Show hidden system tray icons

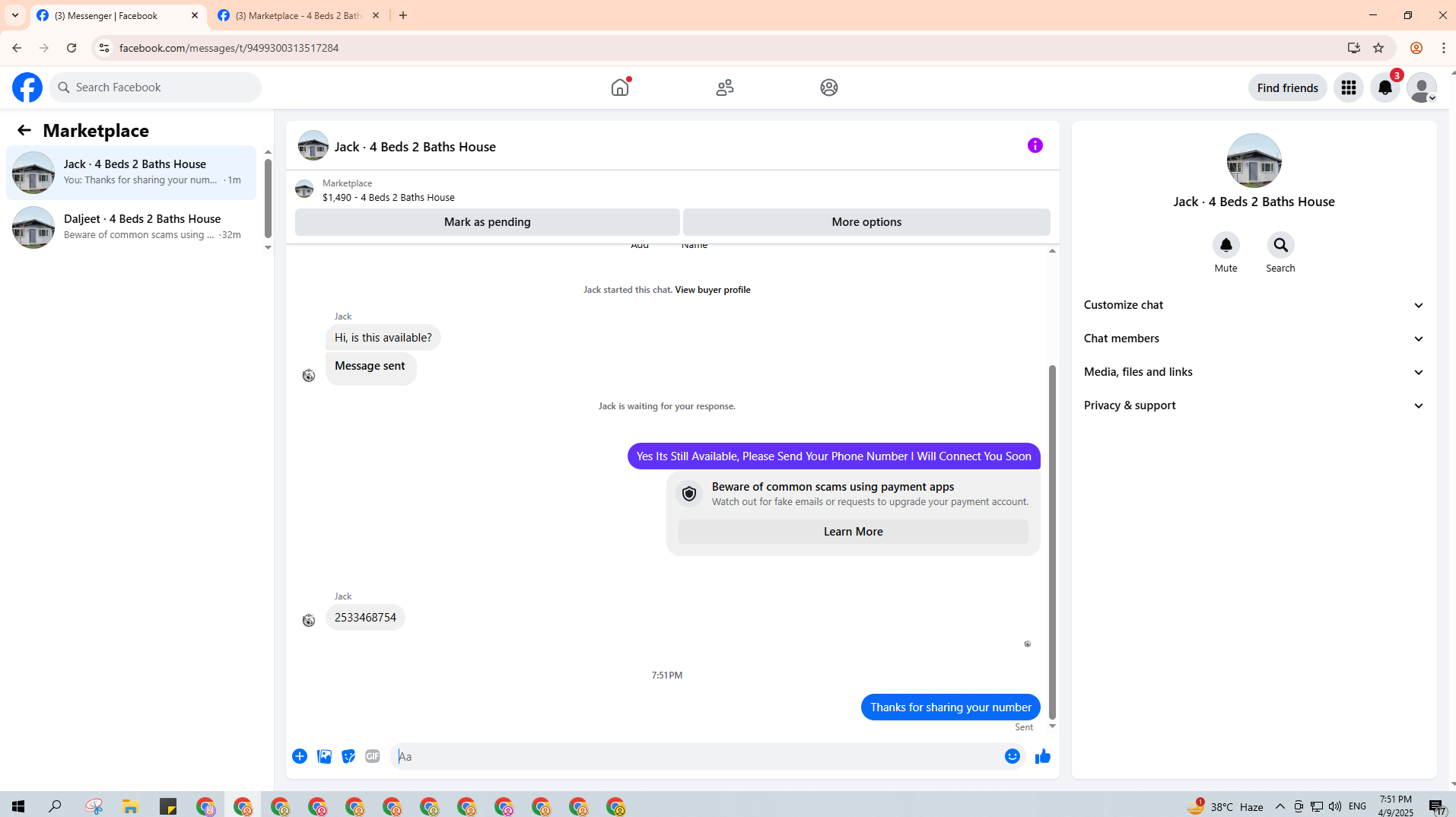[1280, 806]
